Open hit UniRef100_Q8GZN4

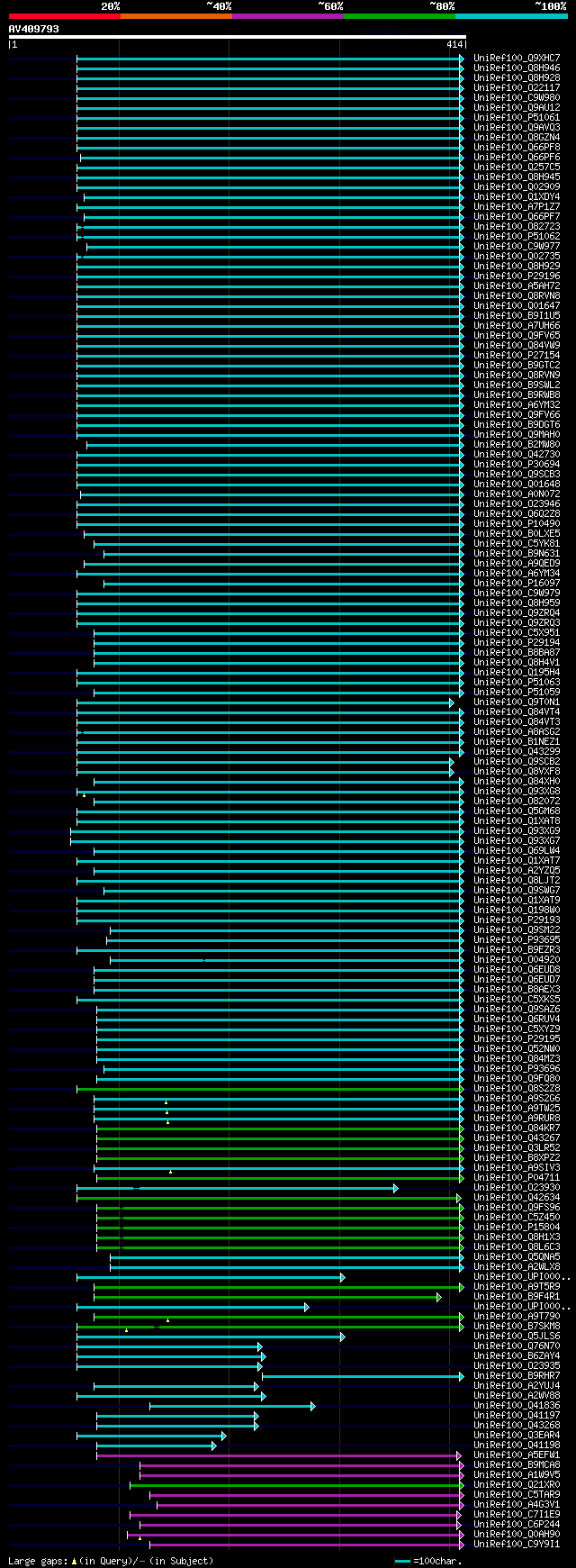(x=517, y=138)
